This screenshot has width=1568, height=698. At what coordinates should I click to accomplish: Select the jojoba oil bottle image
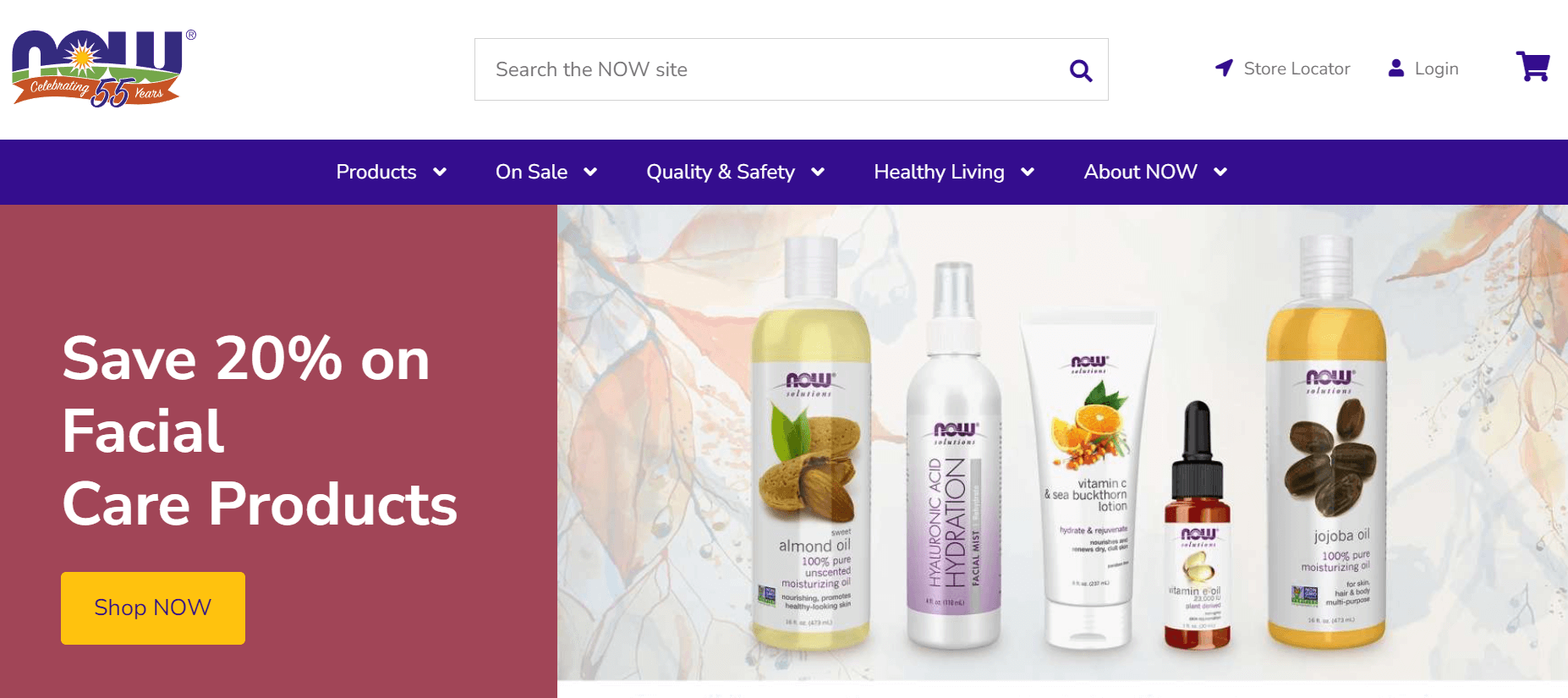(1326, 442)
